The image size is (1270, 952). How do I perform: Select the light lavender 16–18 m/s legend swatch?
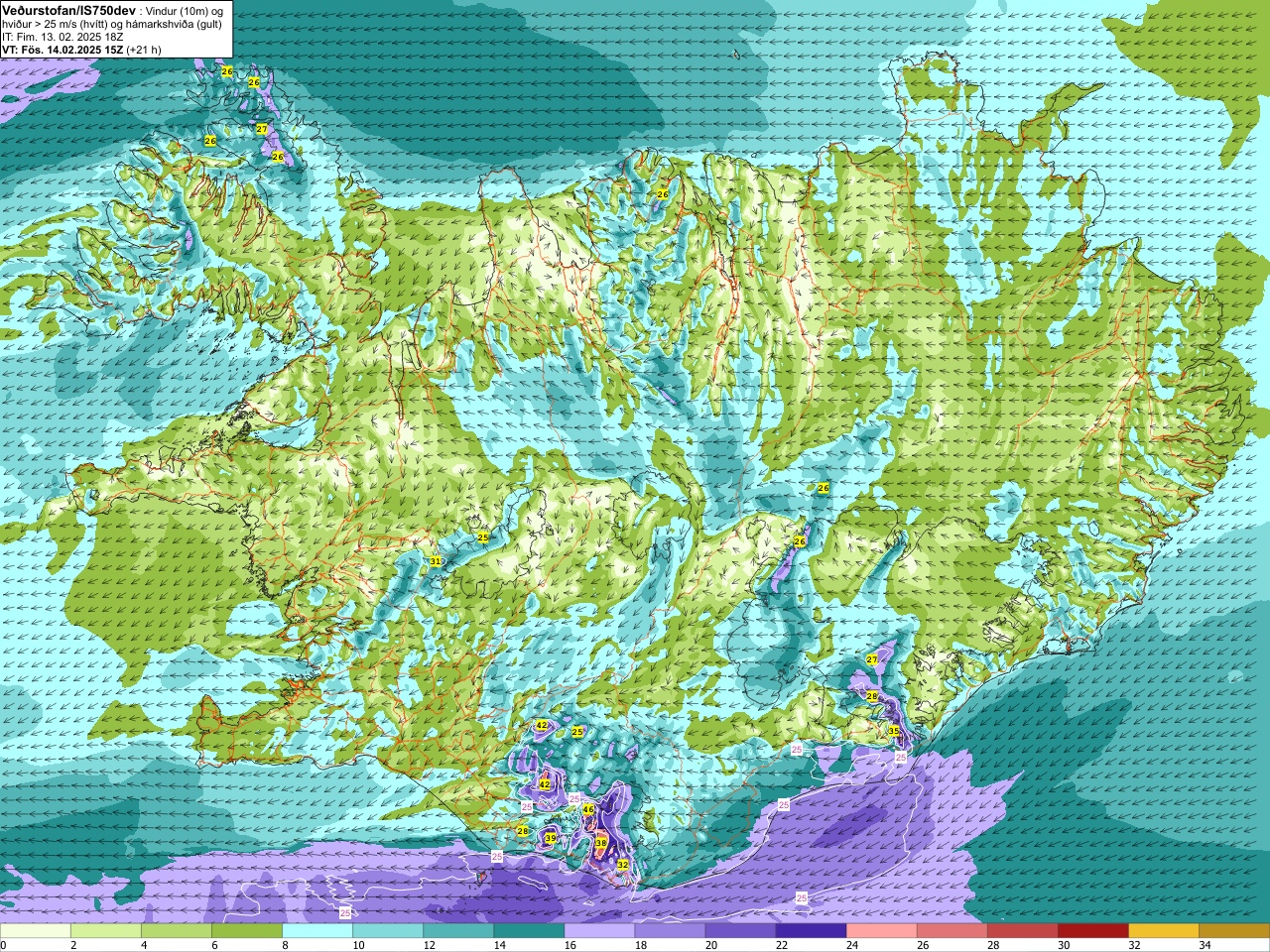click(599, 931)
